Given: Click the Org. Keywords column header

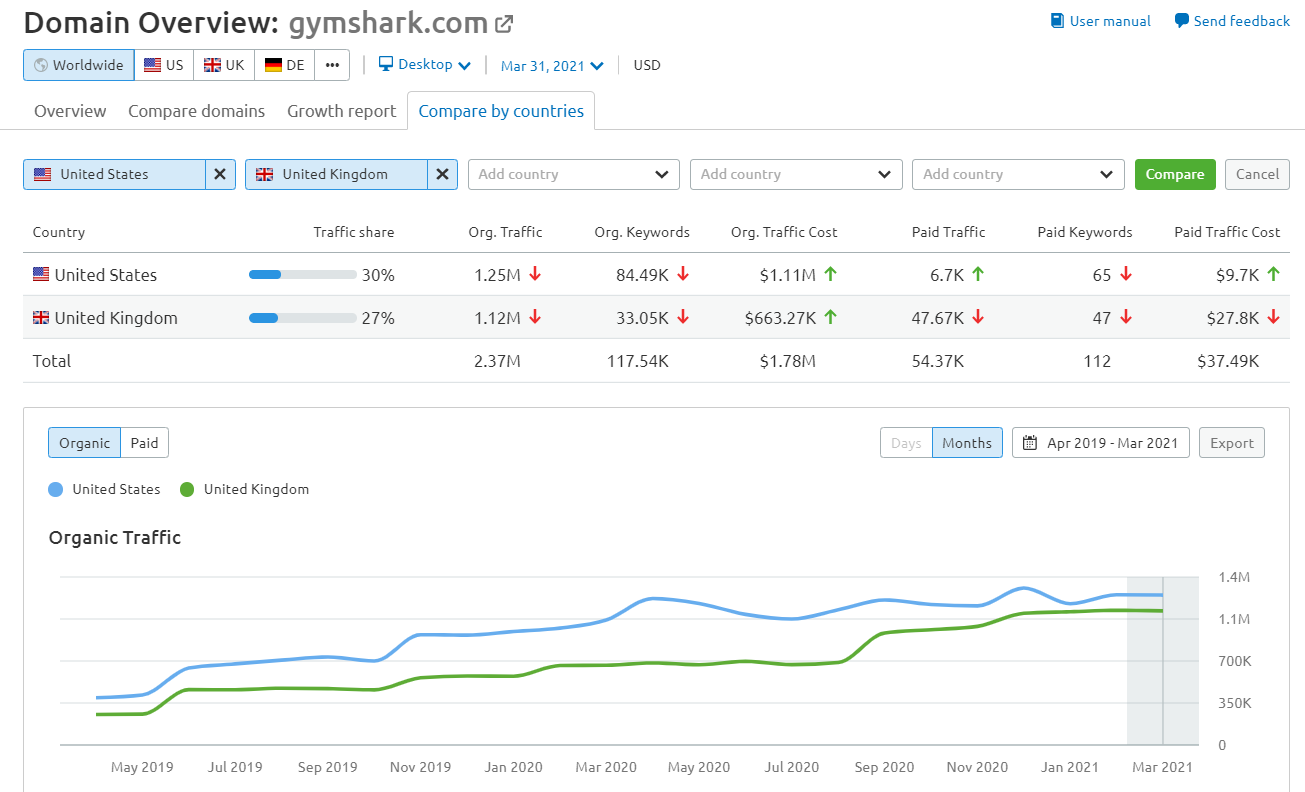Looking at the screenshot, I should click(x=642, y=232).
